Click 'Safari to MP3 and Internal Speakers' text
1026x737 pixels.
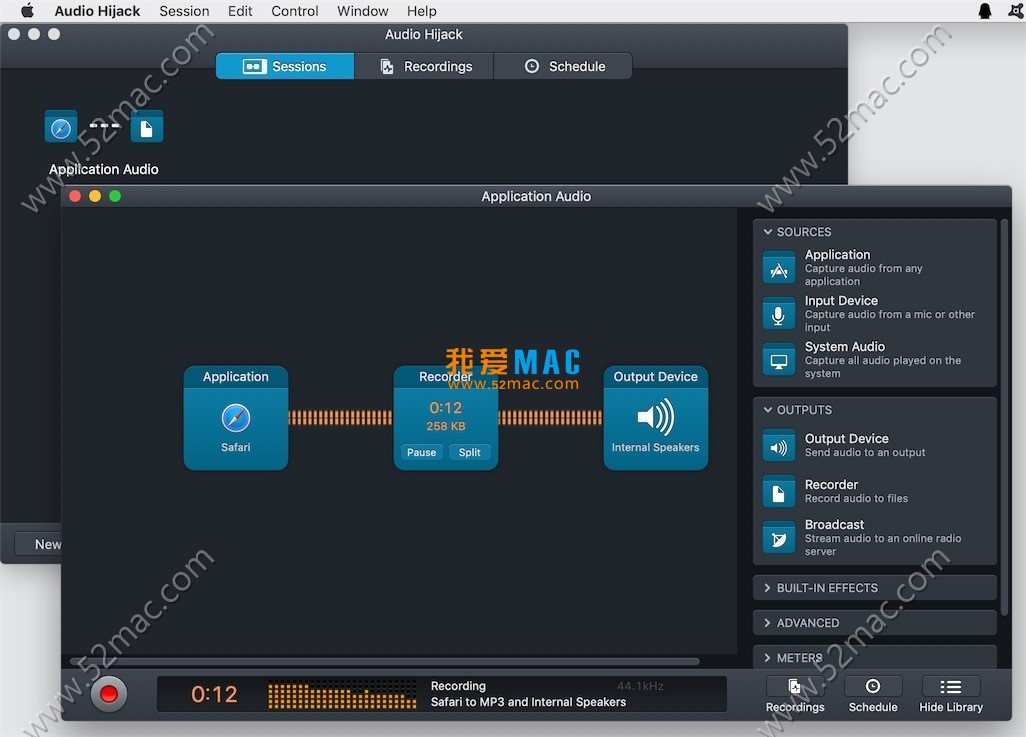(528, 702)
